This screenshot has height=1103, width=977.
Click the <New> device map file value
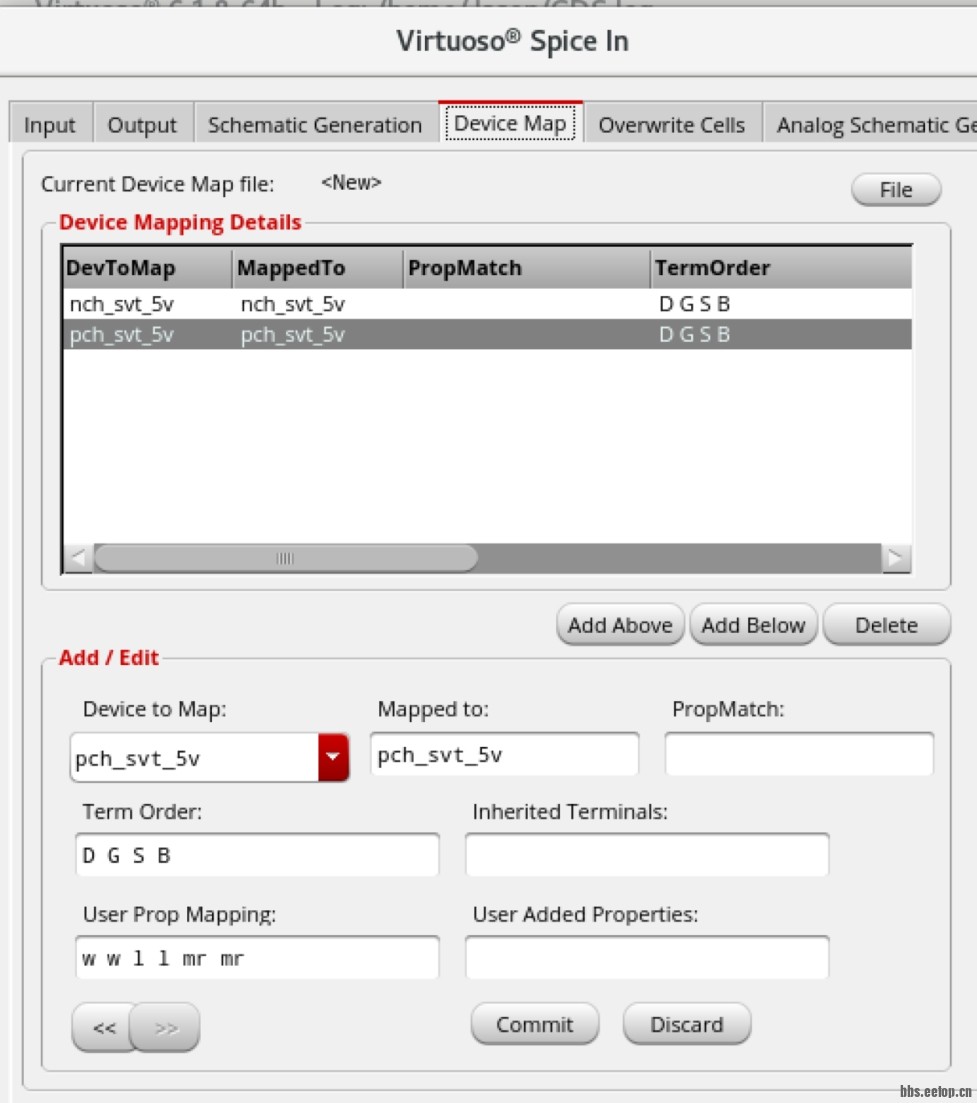tap(351, 183)
